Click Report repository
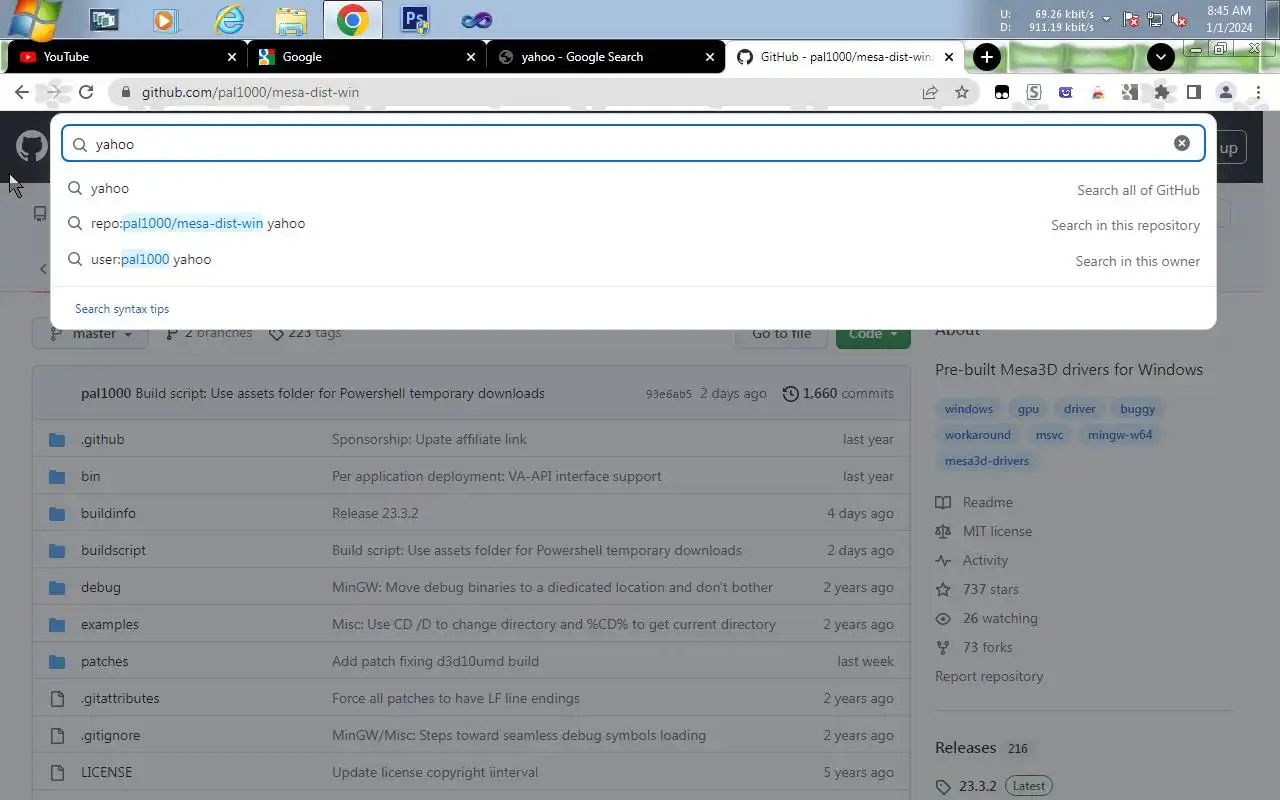1280x800 pixels. point(989,676)
